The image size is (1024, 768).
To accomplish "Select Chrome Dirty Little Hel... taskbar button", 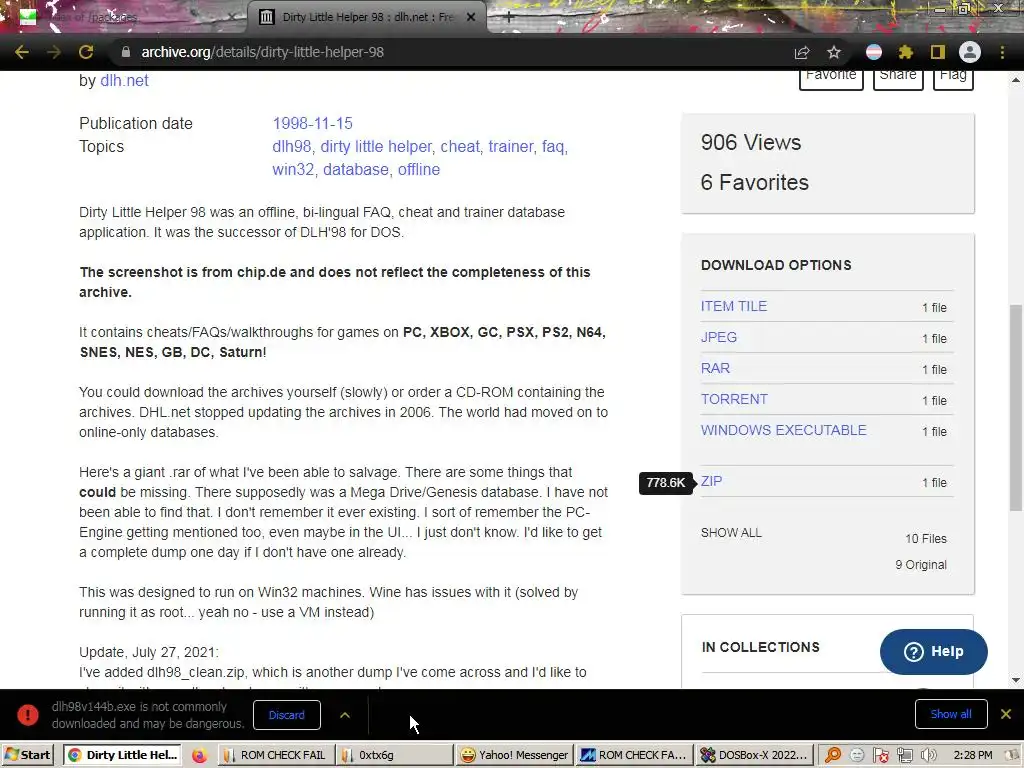I will 123,755.
